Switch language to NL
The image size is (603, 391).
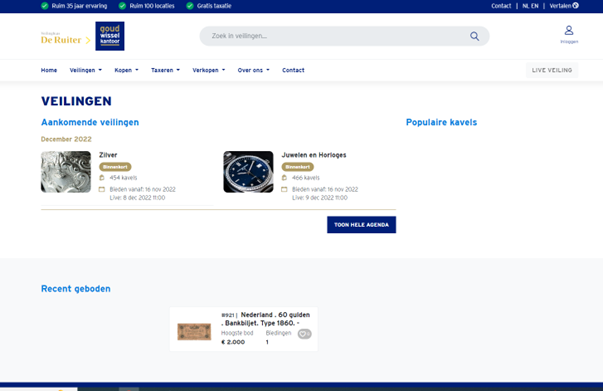526,6
